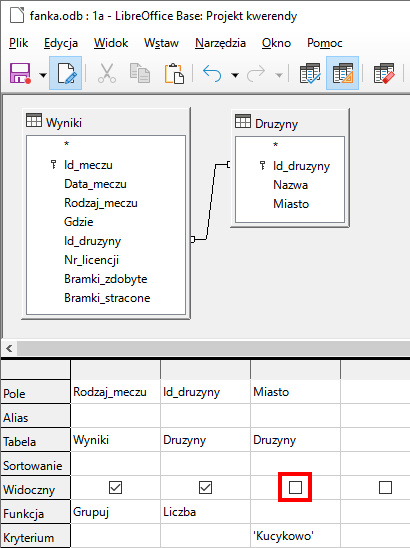Open the Narzędzia menu
Image resolution: width=410 pixels, height=548 pixels.
click(x=220, y=43)
